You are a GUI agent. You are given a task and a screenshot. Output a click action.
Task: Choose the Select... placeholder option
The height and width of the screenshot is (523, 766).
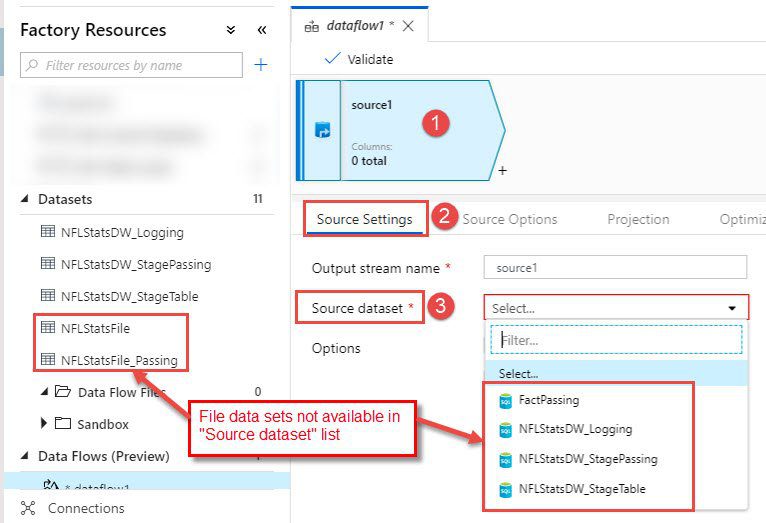pos(617,374)
